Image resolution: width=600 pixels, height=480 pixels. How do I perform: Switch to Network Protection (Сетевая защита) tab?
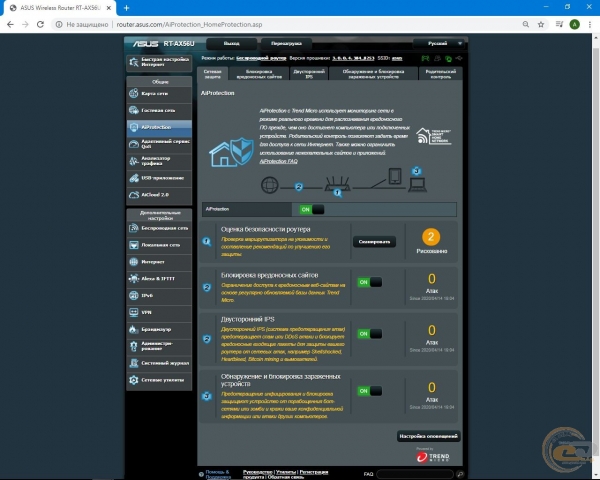[213, 74]
